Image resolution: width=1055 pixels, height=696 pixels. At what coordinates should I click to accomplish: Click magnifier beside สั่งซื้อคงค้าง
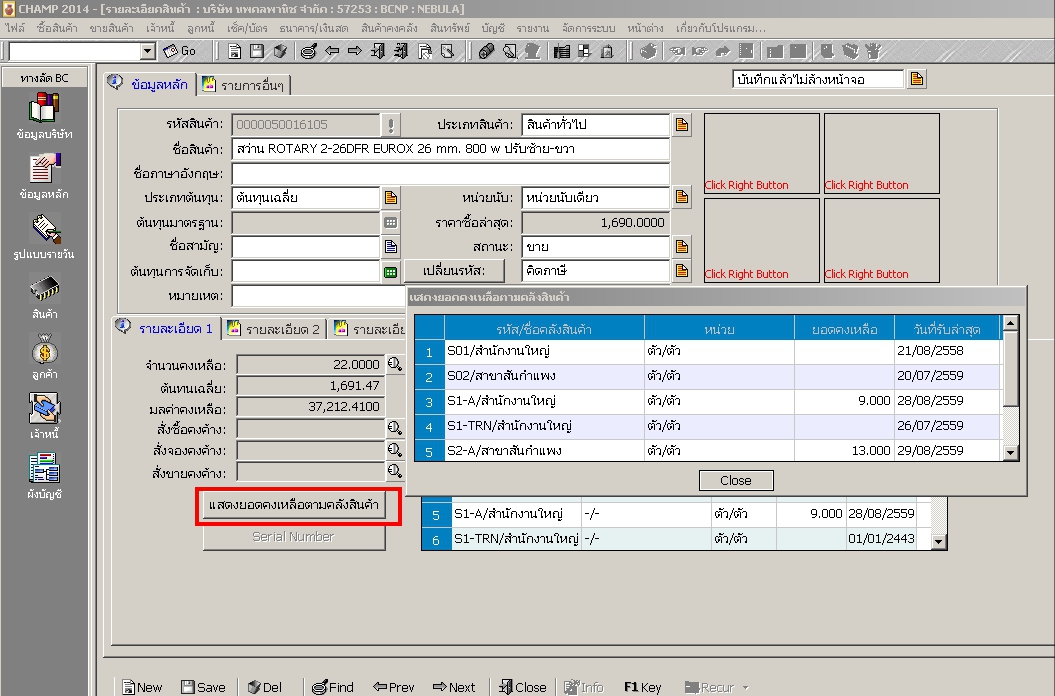(395, 428)
